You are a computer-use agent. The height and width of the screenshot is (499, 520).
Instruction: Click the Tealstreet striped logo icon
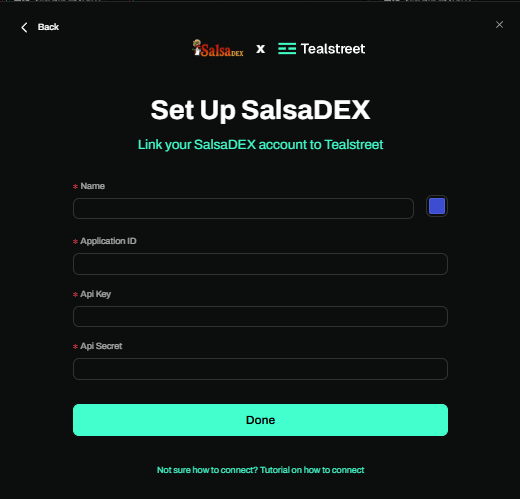point(287,49)
